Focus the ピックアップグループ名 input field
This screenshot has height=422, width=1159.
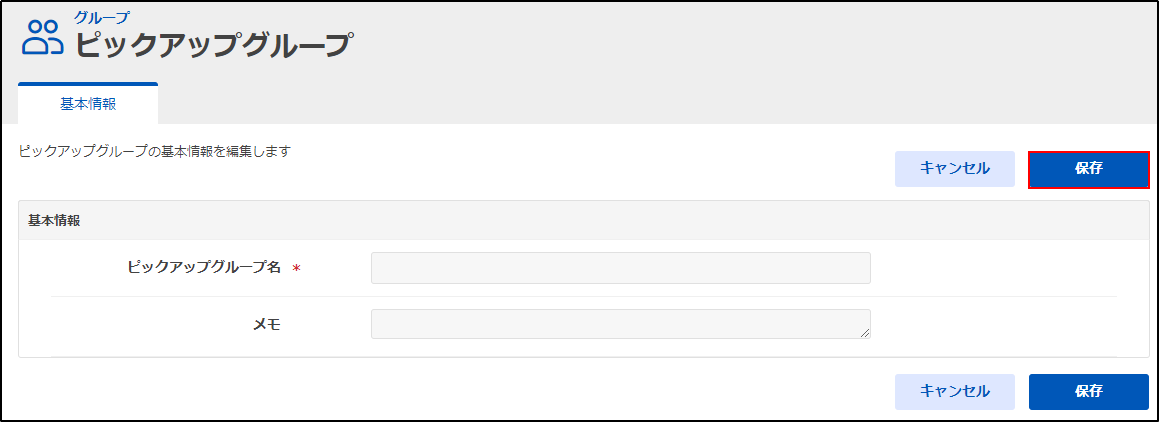621,268
